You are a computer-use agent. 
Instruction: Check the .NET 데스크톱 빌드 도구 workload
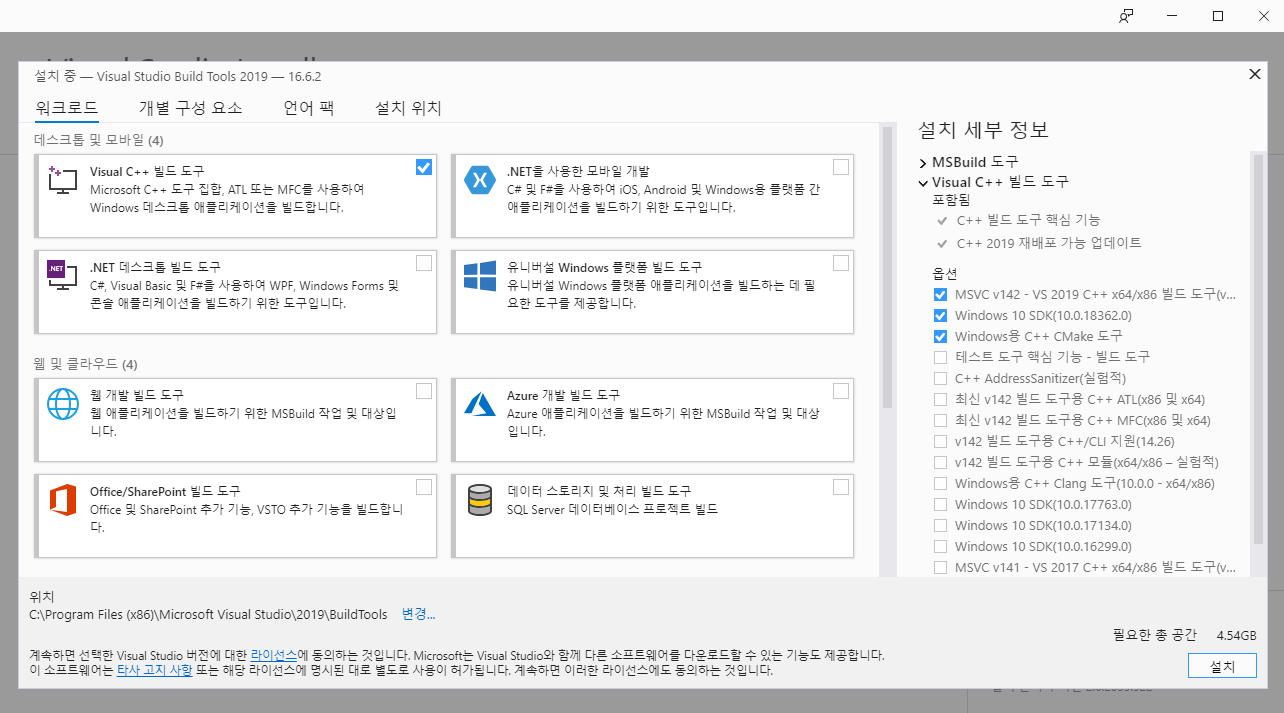(x=424, y=263)
